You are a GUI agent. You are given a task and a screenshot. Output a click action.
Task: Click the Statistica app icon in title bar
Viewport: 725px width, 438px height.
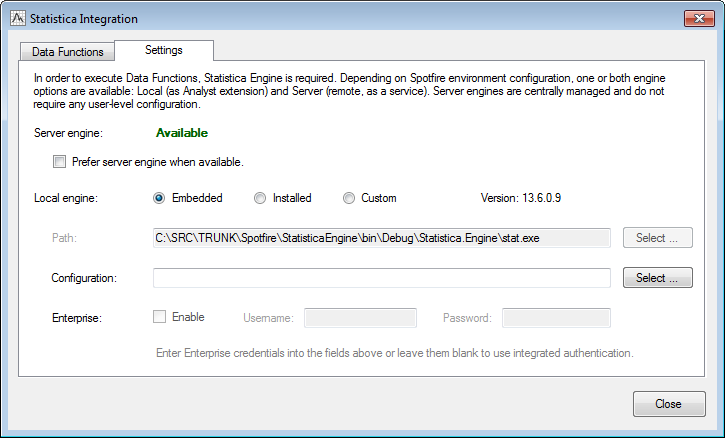point(16,19)
